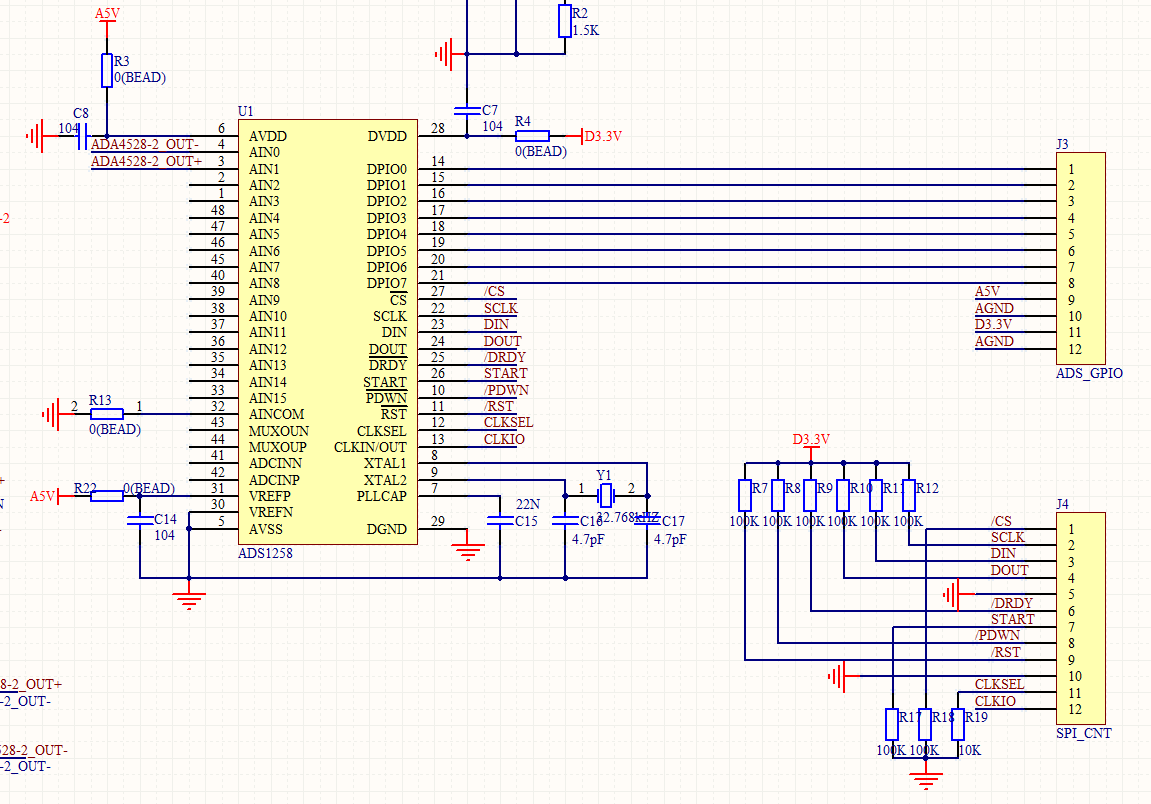Click resistor R13 symbol near AINCOM
The image size is (1151, 804).
coord(106,414)
